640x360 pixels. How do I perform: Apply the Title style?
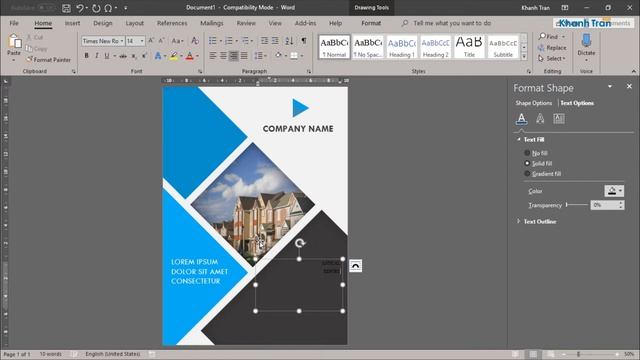(469, 47)
